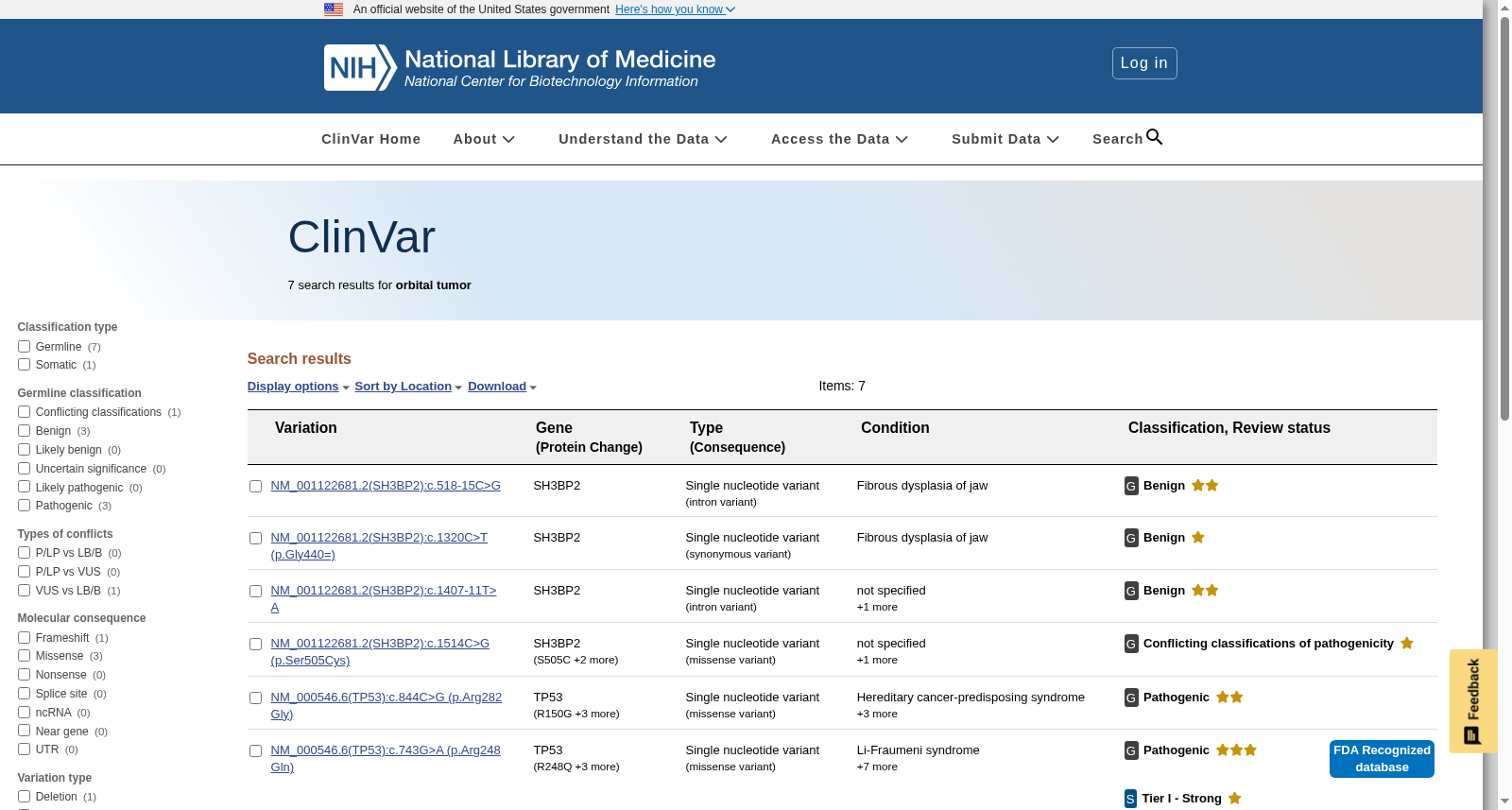Select the row checkbox for c.518-15C>G
Screen dimensions: 1512x810
[x=255, y=487]
